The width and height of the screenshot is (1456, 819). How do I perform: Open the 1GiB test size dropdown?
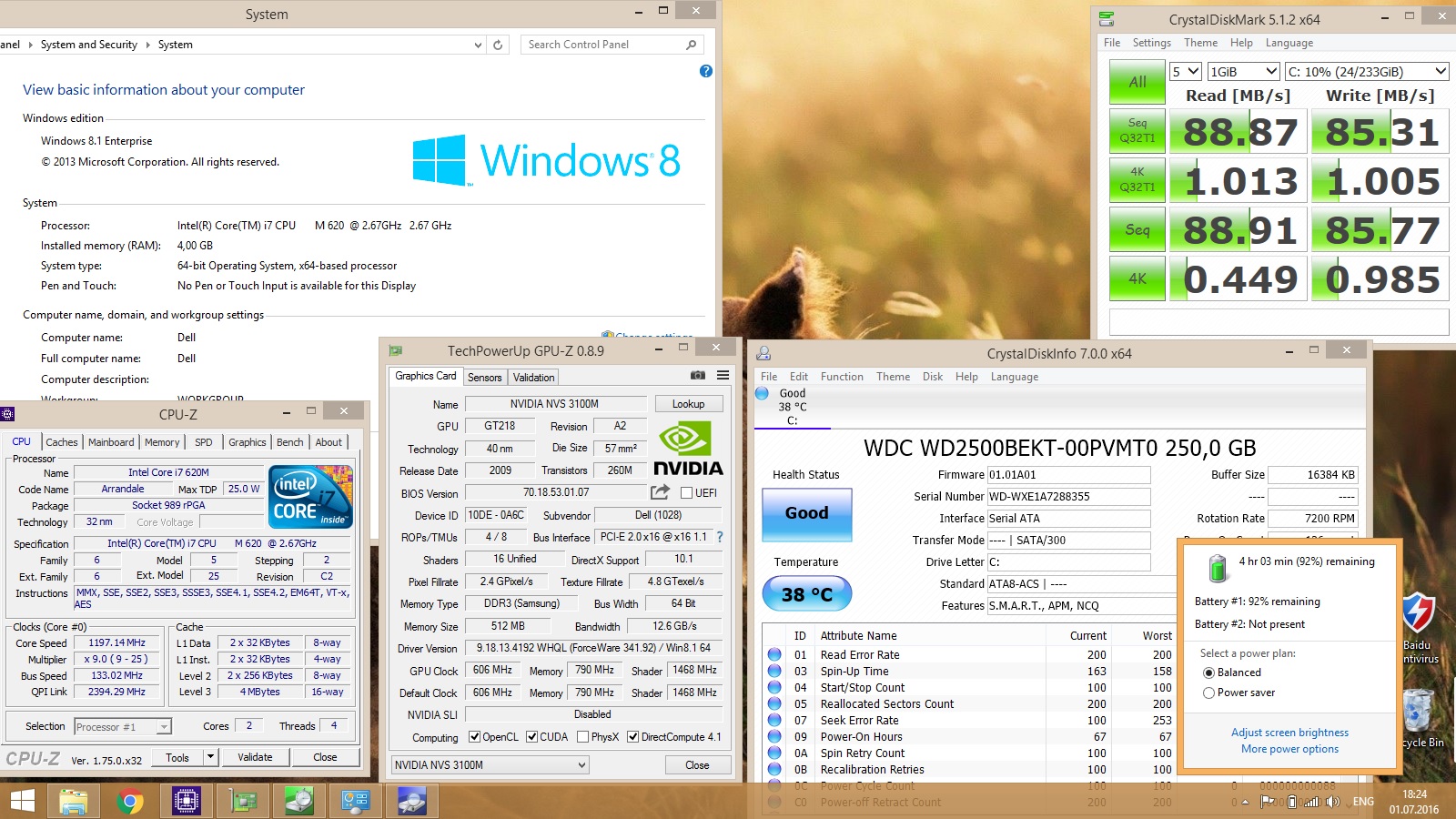[1244, 72]
